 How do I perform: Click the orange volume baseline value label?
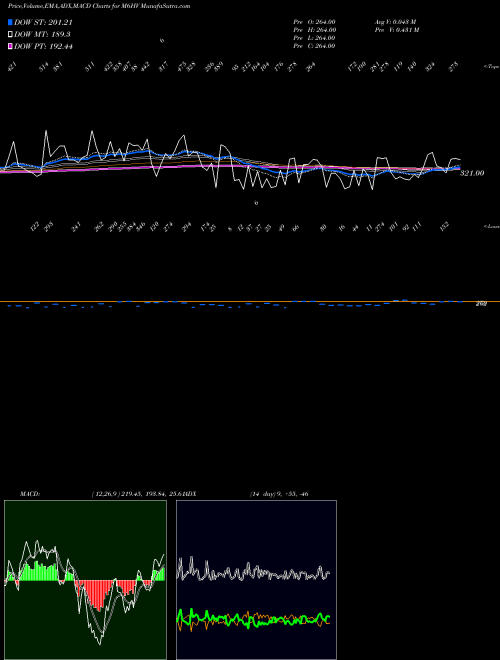coord(481,303)
